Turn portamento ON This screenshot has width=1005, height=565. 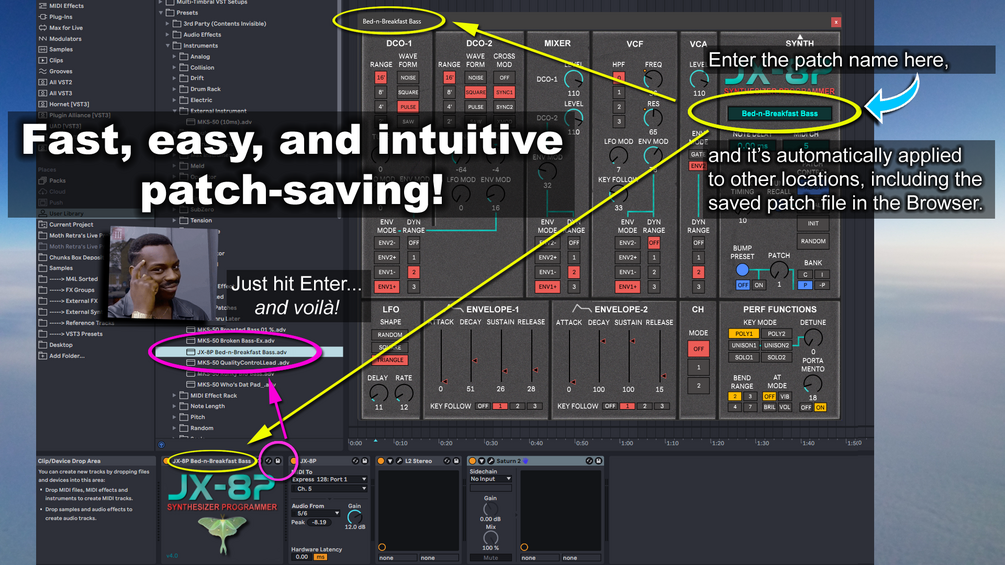click(820, 407)
